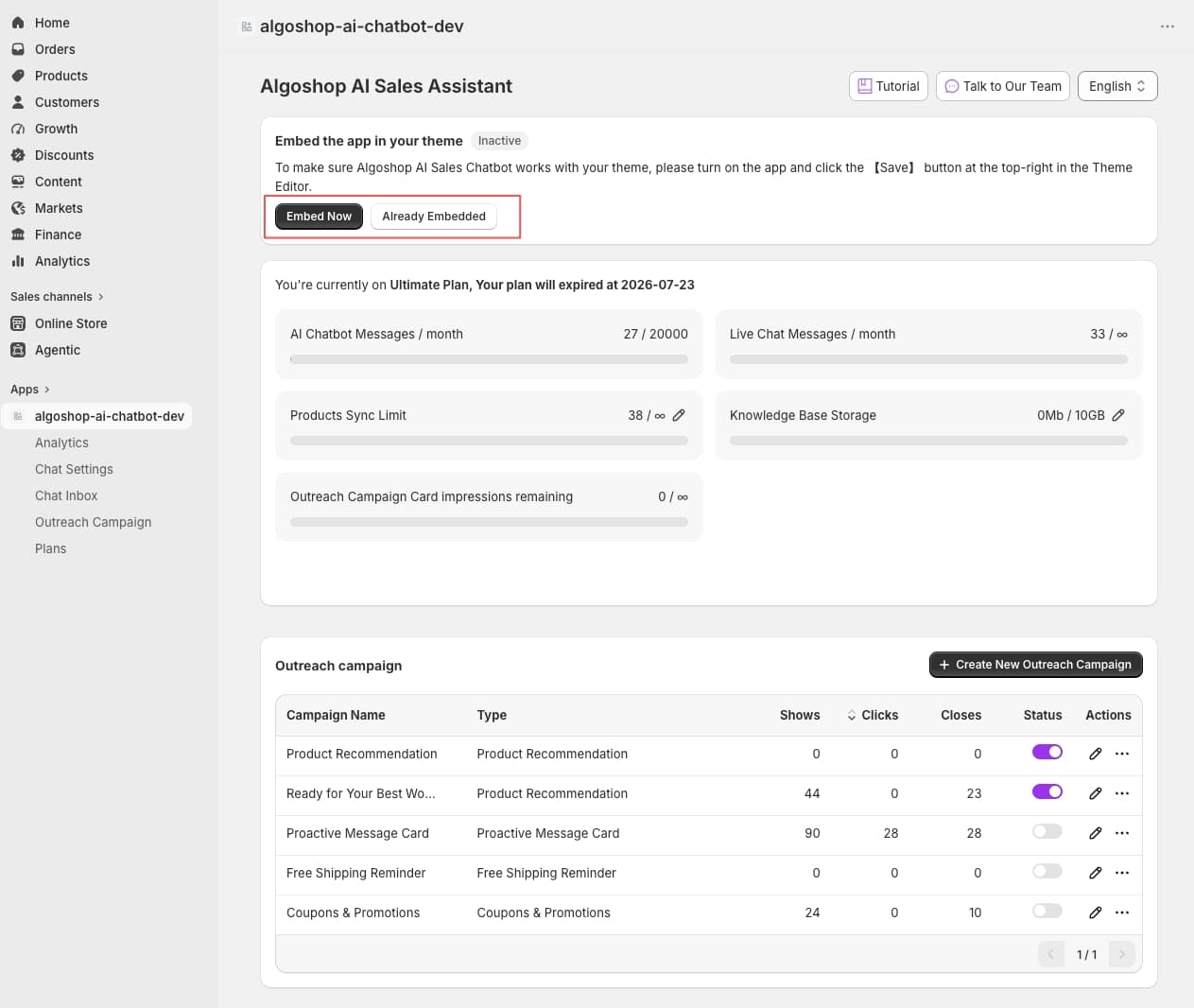Screen dimensions: 1194x1008
Task: Open the Tutorial button
Action: coord(889,86)
